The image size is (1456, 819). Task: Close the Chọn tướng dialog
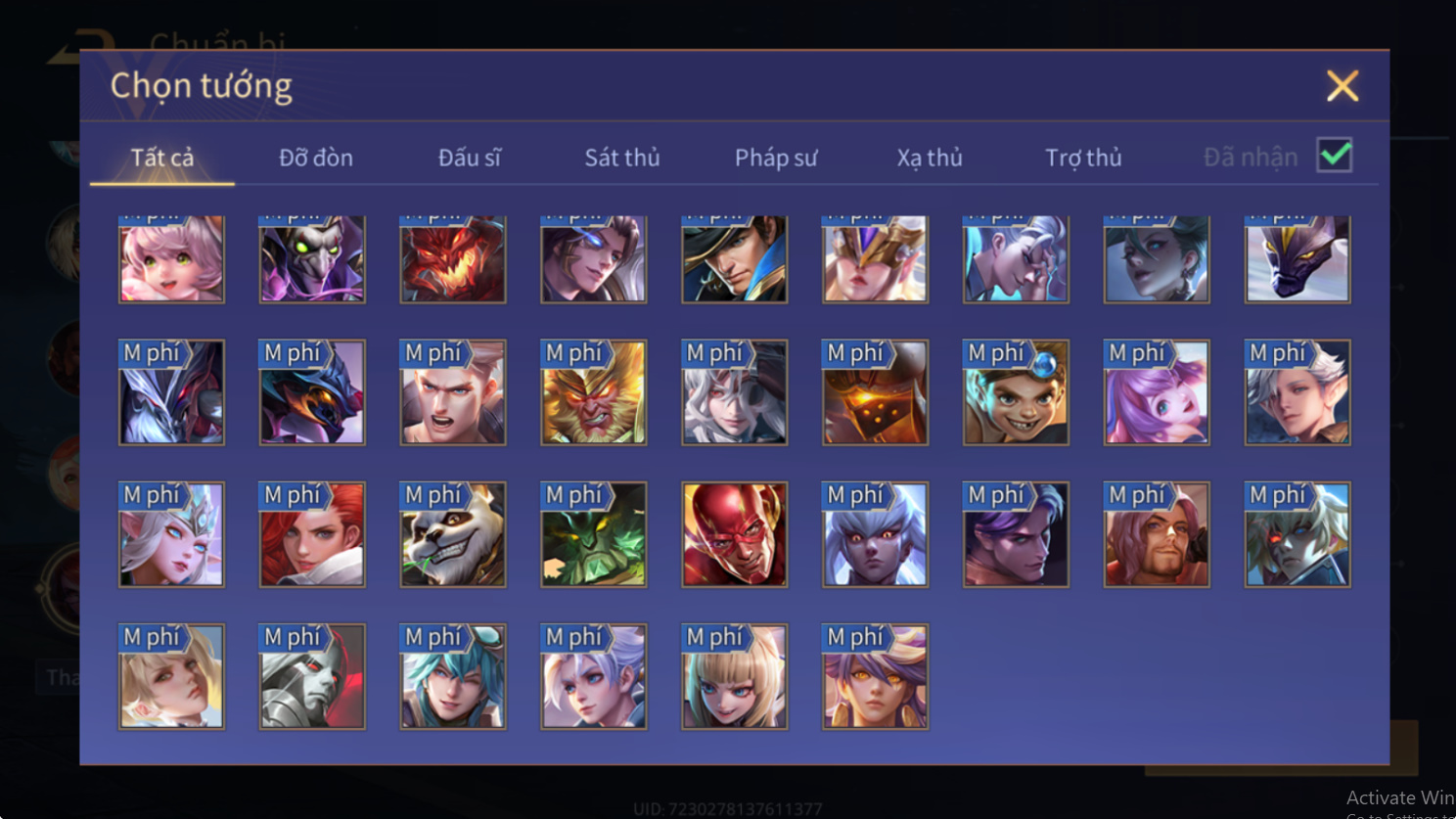(x=1342, y=86)
